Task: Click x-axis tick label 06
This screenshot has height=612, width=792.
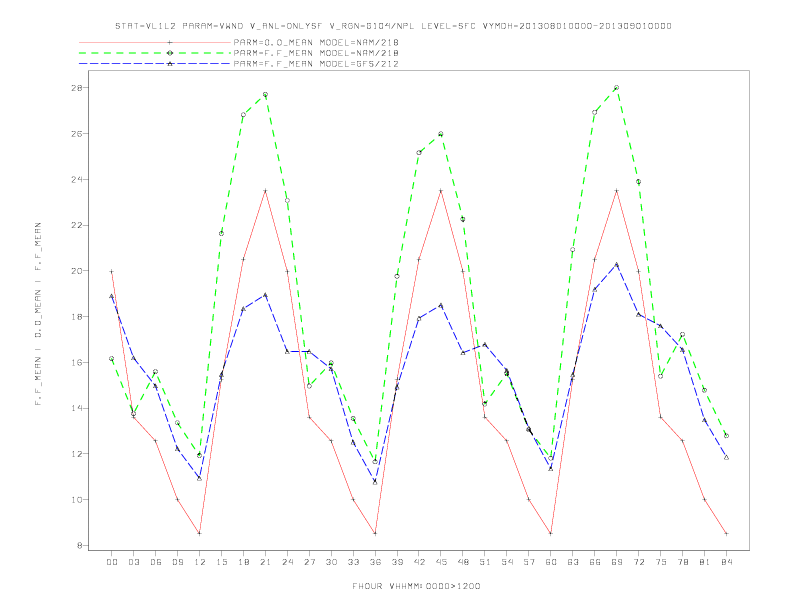Action: [156, 562]
